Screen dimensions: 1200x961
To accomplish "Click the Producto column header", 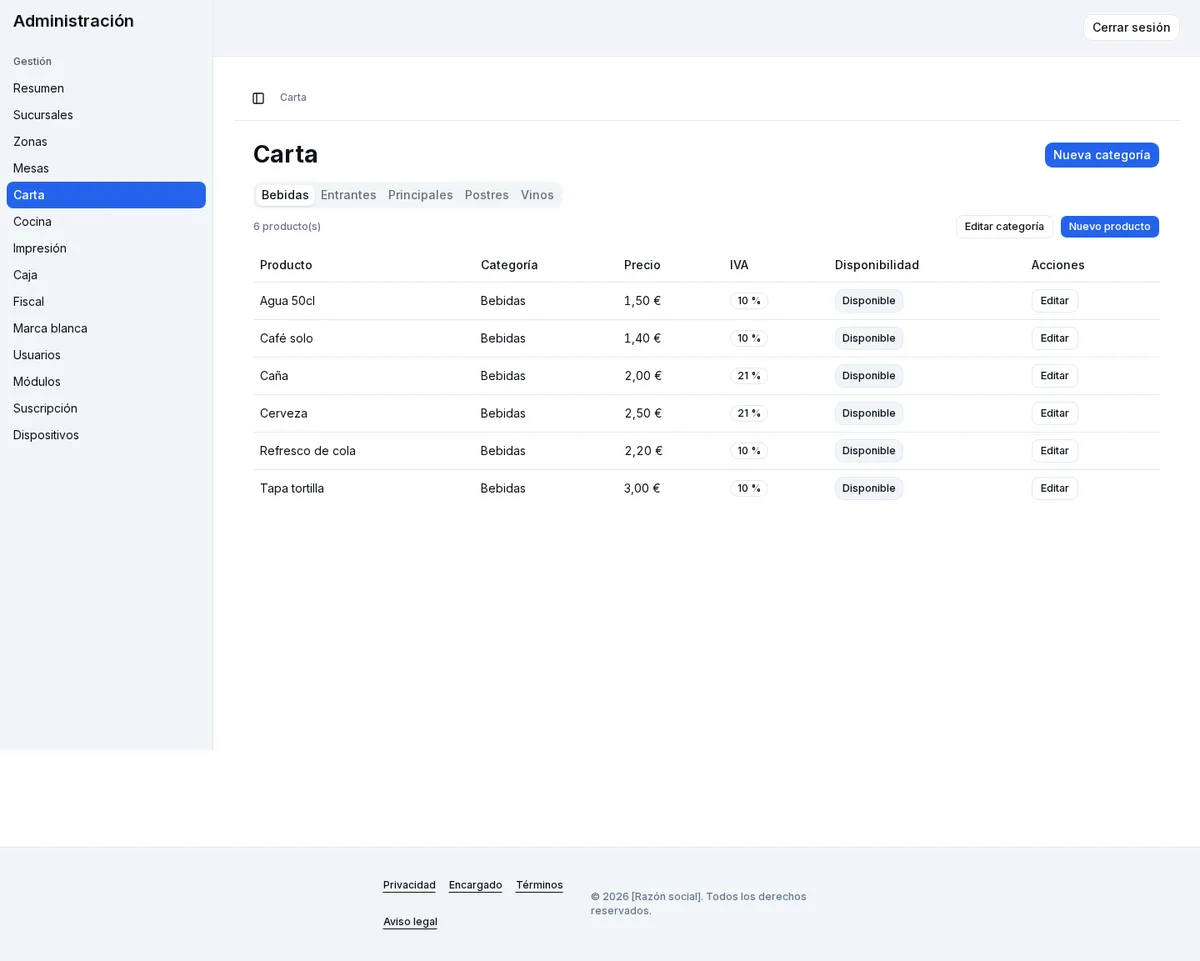I will pos(286,265).
